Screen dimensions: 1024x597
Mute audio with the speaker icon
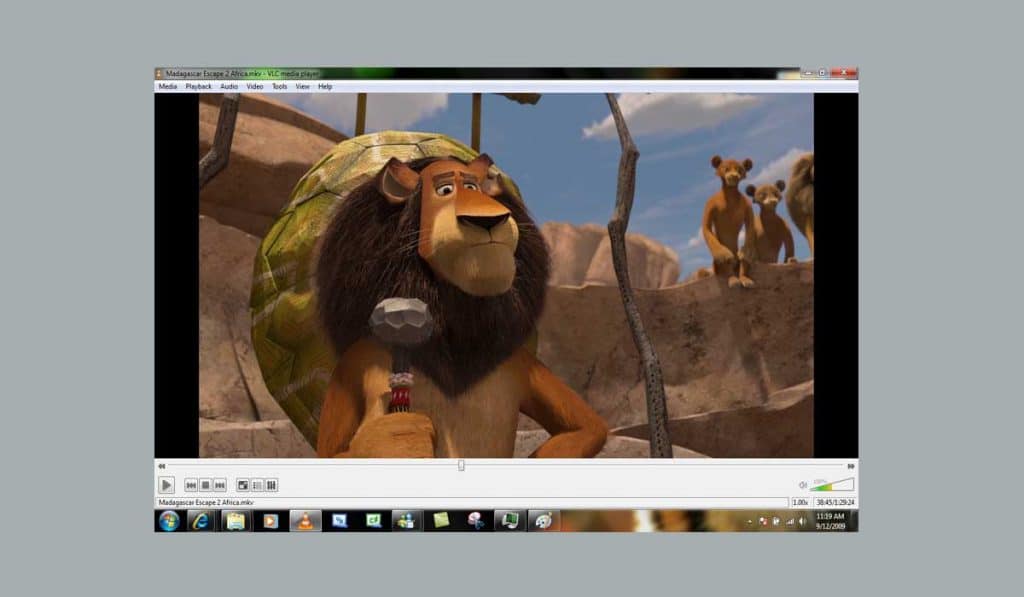pyautogui.click(x=803, y=485)
